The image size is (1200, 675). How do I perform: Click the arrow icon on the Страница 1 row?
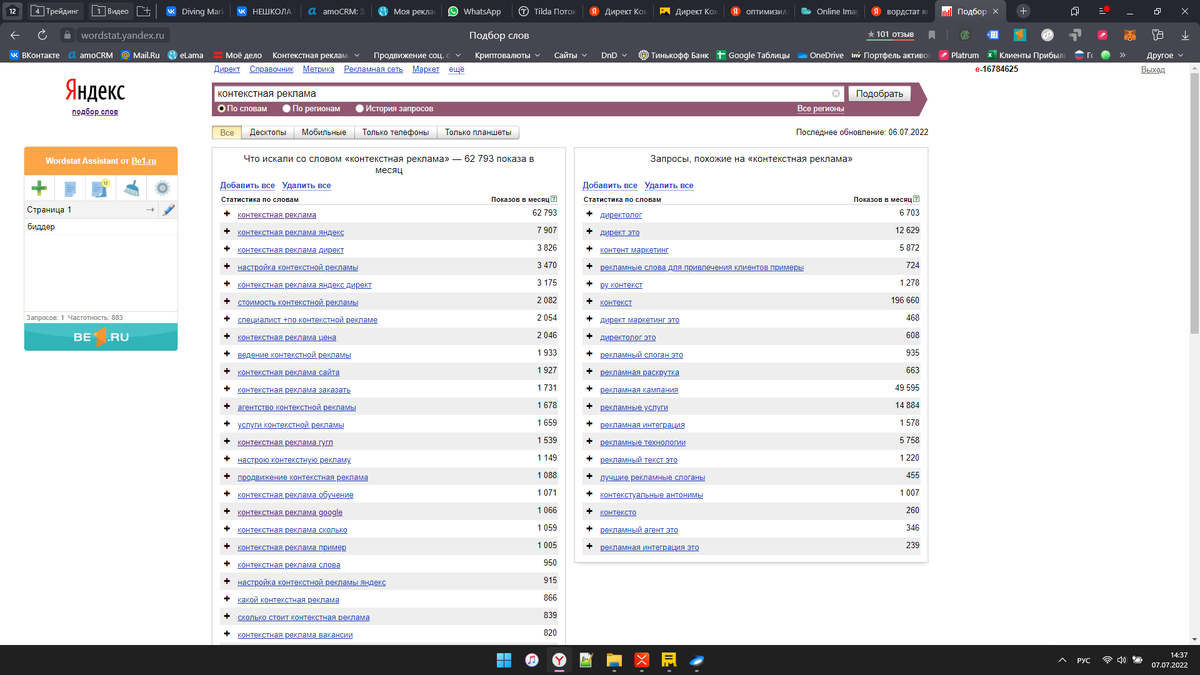coord(150,210)
